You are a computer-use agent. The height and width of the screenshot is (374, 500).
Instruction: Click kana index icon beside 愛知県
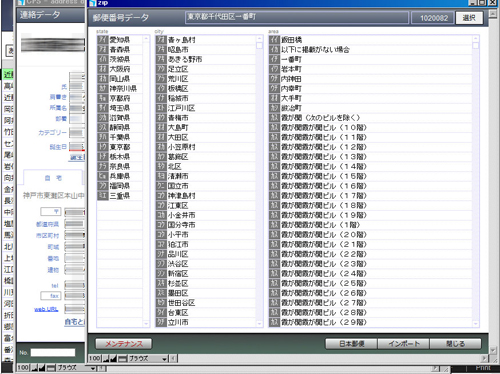(103, 40)
